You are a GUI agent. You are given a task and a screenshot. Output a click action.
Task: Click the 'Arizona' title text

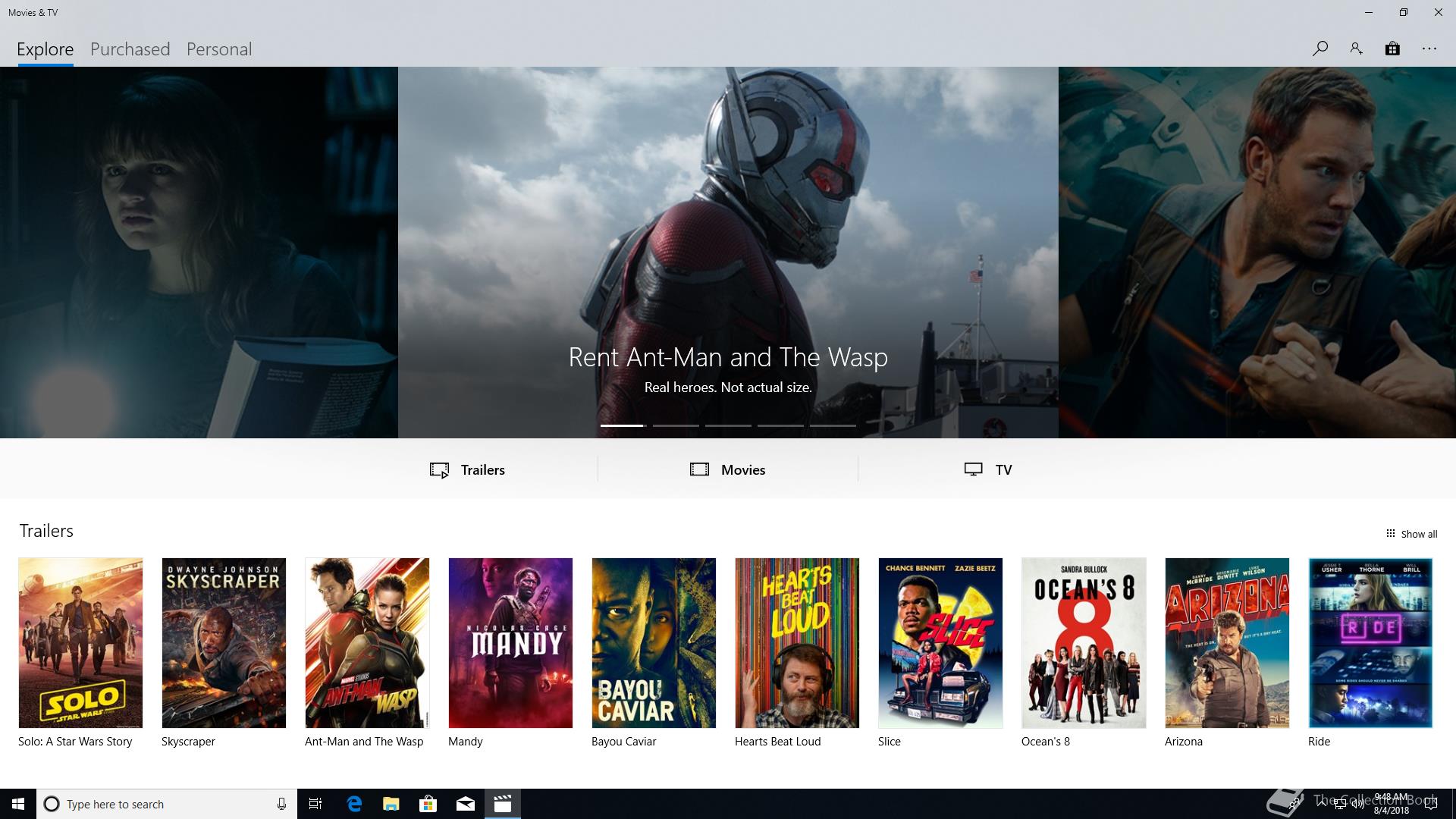click(x=1184, y=742)
